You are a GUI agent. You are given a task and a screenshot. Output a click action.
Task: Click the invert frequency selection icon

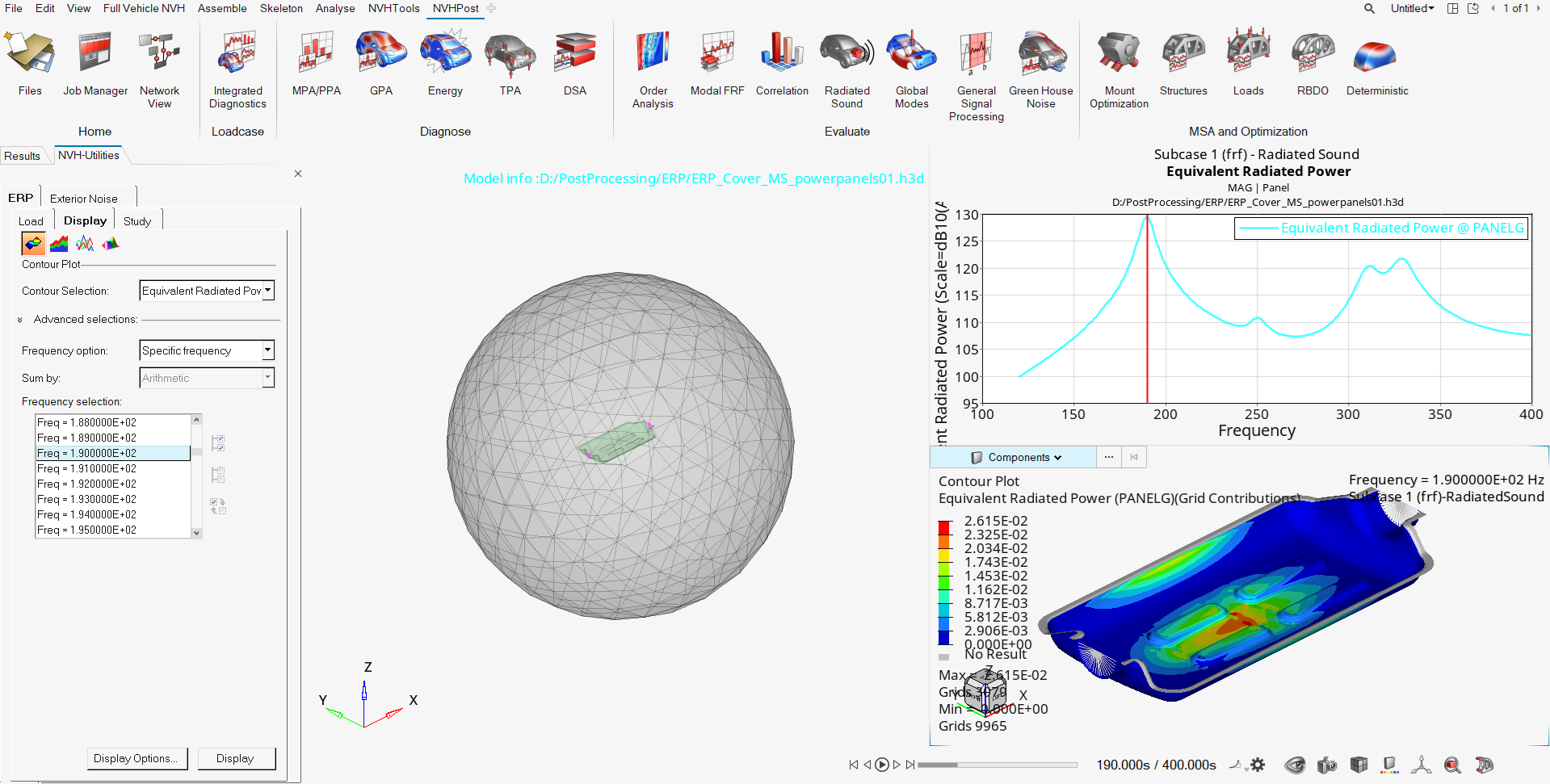click(218, 506)
